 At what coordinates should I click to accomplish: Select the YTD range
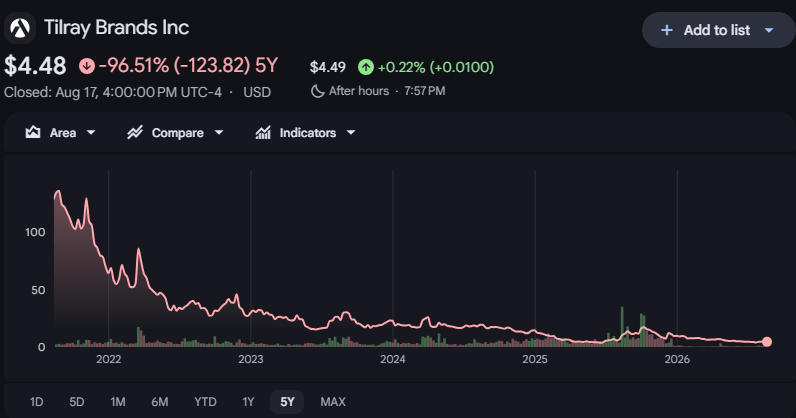(x=205, y=402)
